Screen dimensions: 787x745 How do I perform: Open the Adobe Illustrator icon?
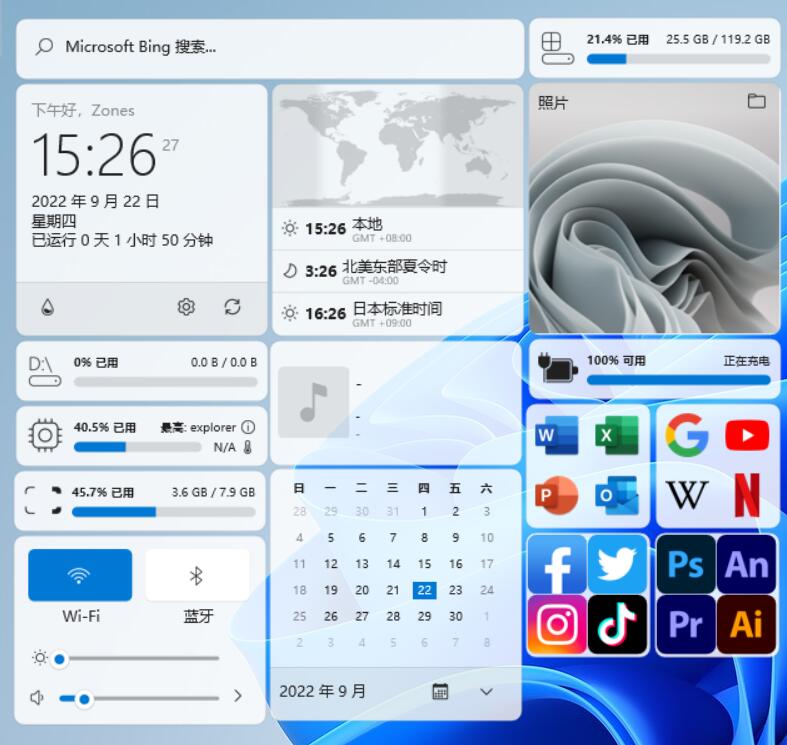click(747, 624)
